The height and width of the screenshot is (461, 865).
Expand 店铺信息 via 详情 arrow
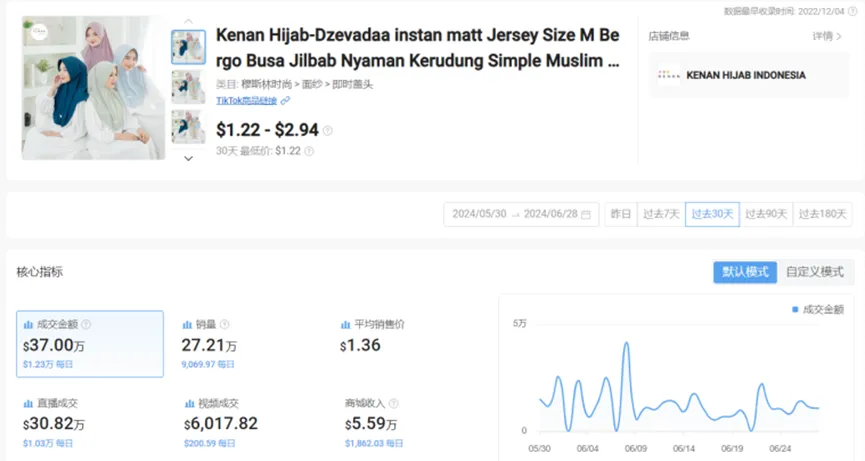833,36
